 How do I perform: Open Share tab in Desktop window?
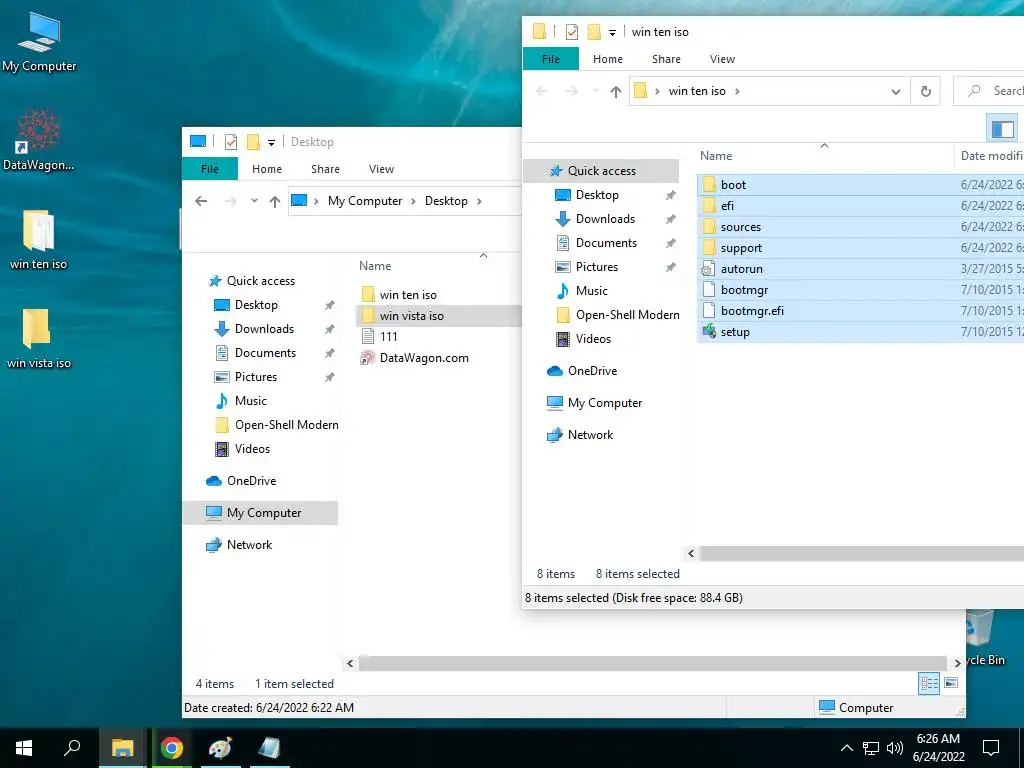(x=325, y=169)
